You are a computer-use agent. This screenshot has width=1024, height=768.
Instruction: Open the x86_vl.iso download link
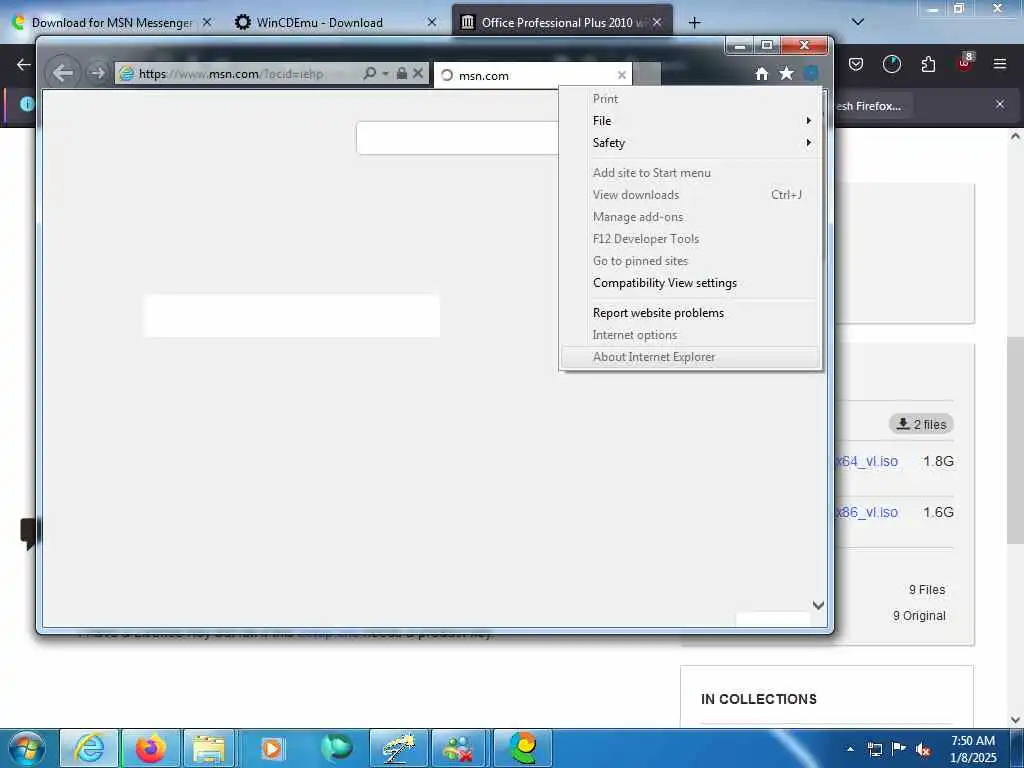[x=867, y=513]
